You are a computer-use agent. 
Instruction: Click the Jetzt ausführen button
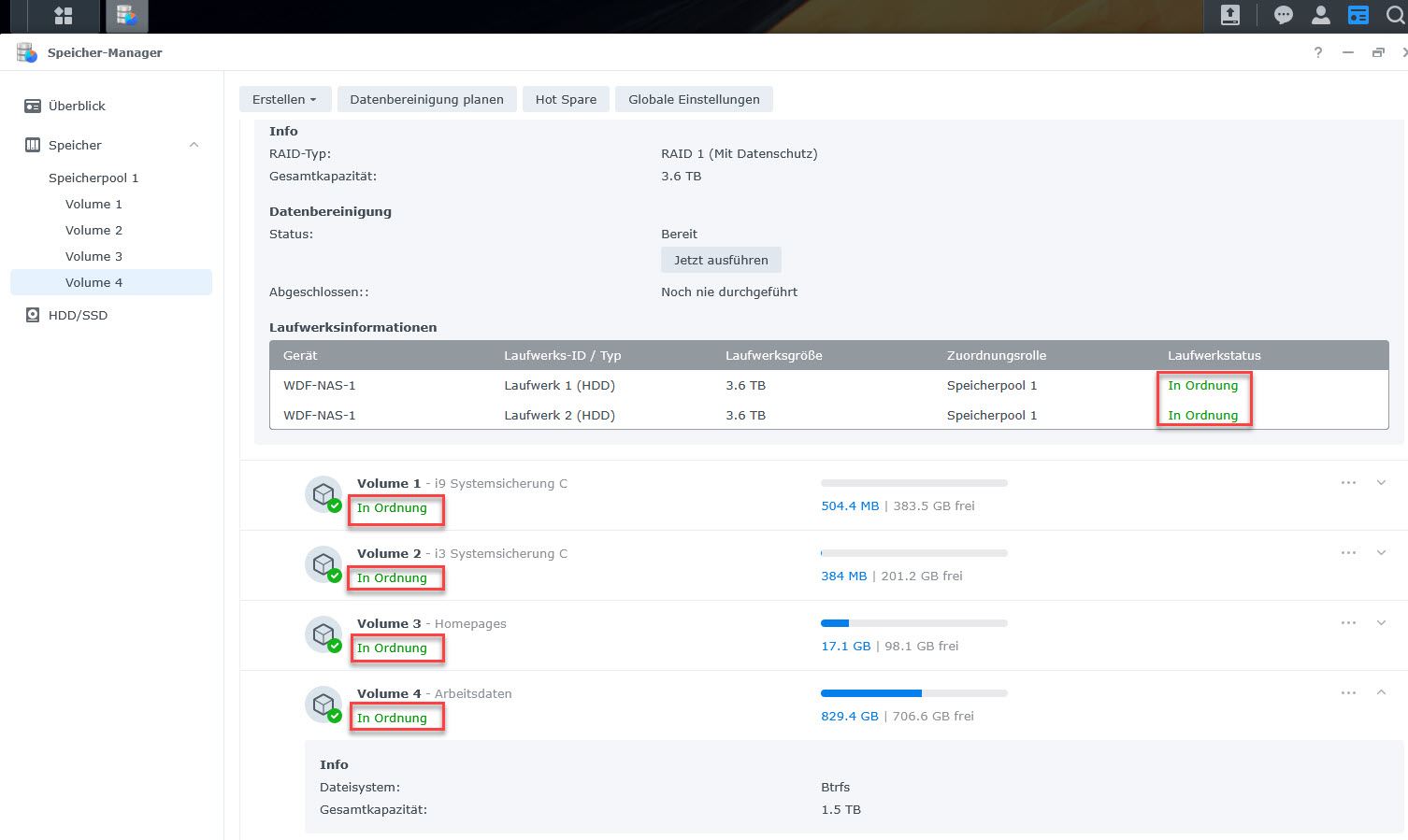[721, 261]
